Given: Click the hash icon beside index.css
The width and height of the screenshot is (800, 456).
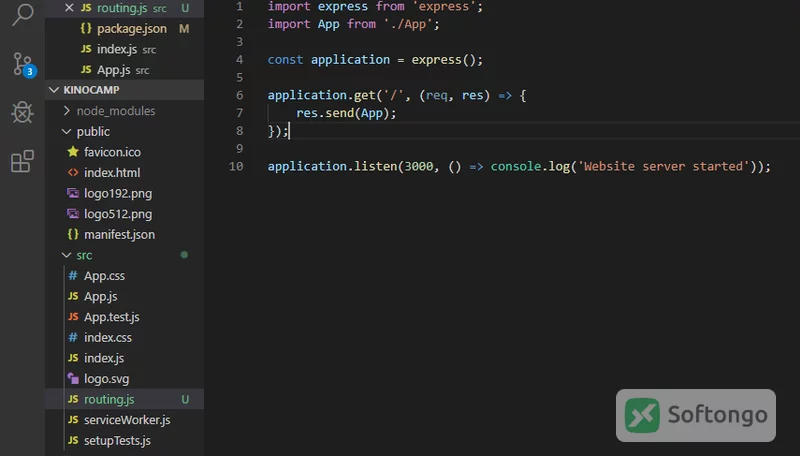Looking at the screenshot, I should tap(73, 337).
